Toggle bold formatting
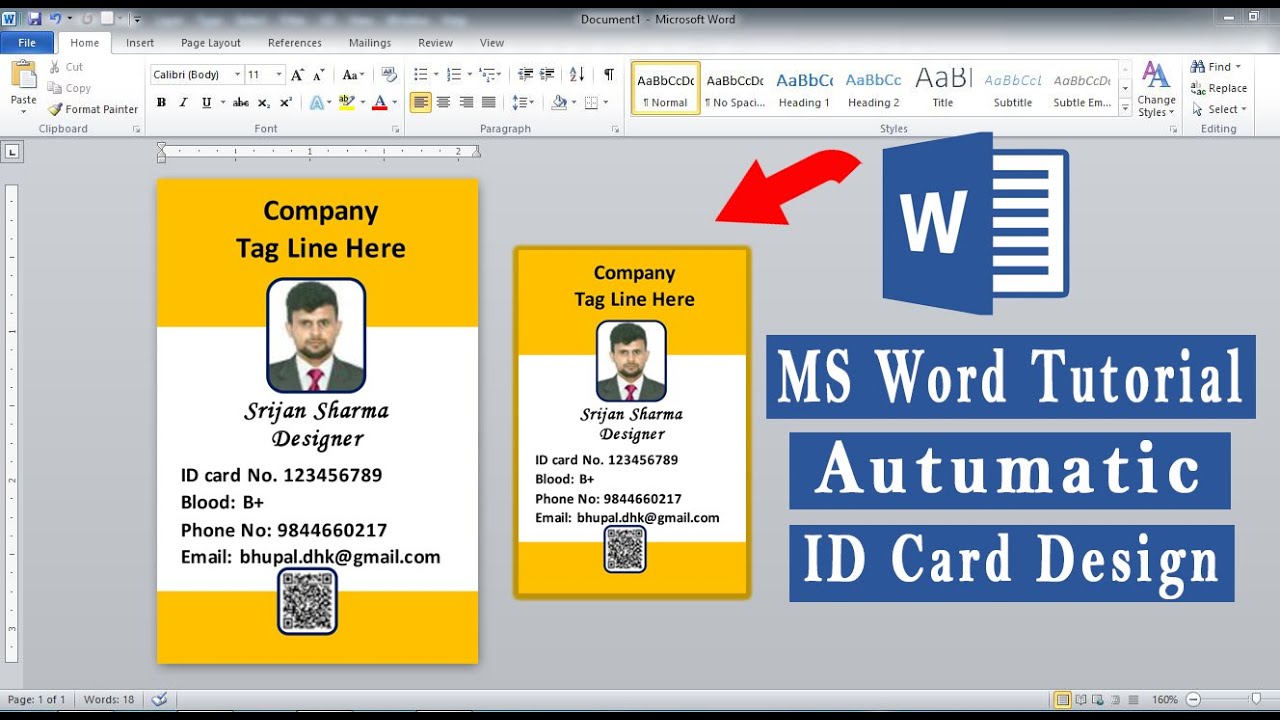This screenshot has width=1280, height=720. (x=161, y=102)
